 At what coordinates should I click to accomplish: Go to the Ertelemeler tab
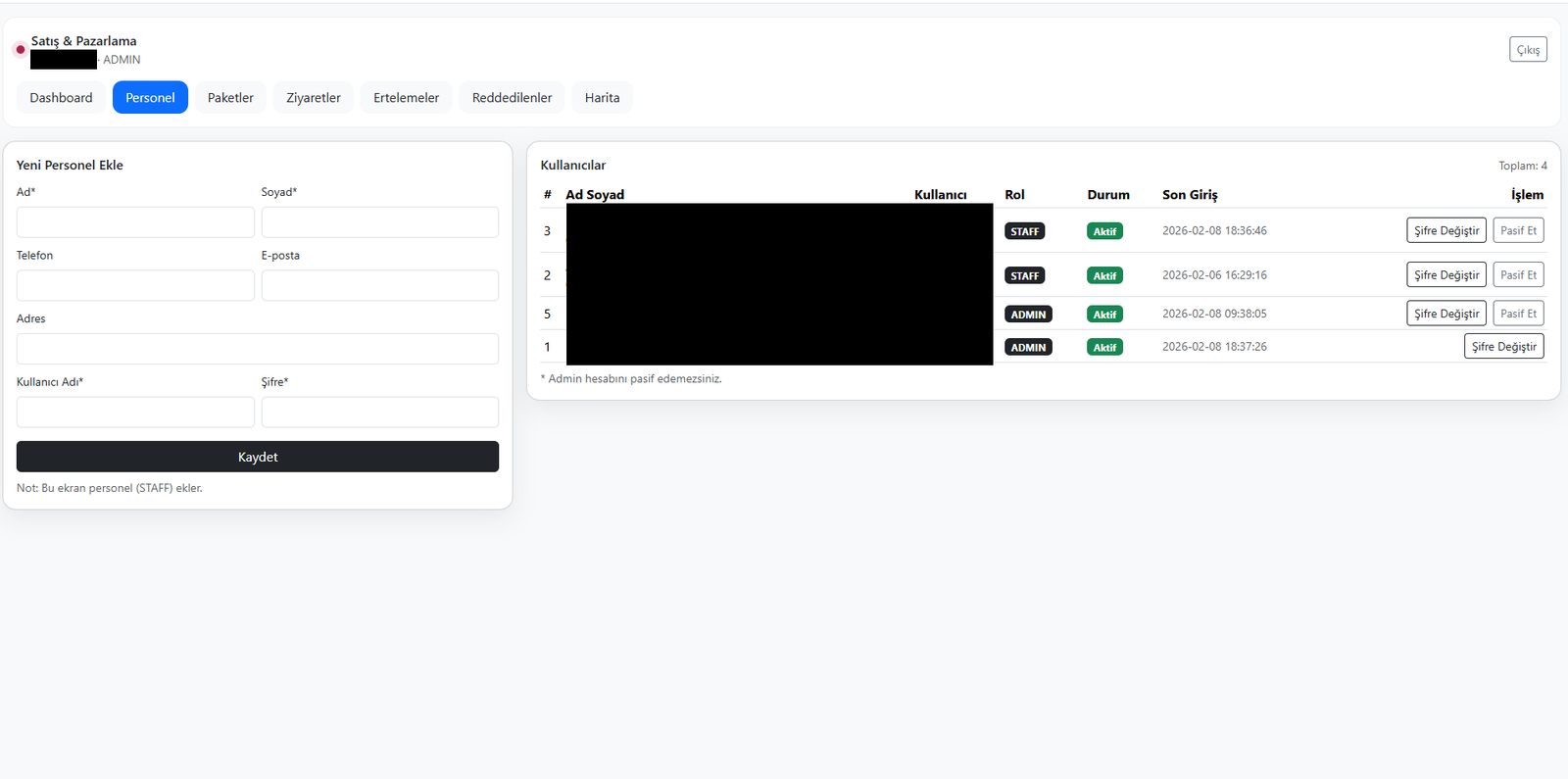pyautogui.click(x=406, y=98)
